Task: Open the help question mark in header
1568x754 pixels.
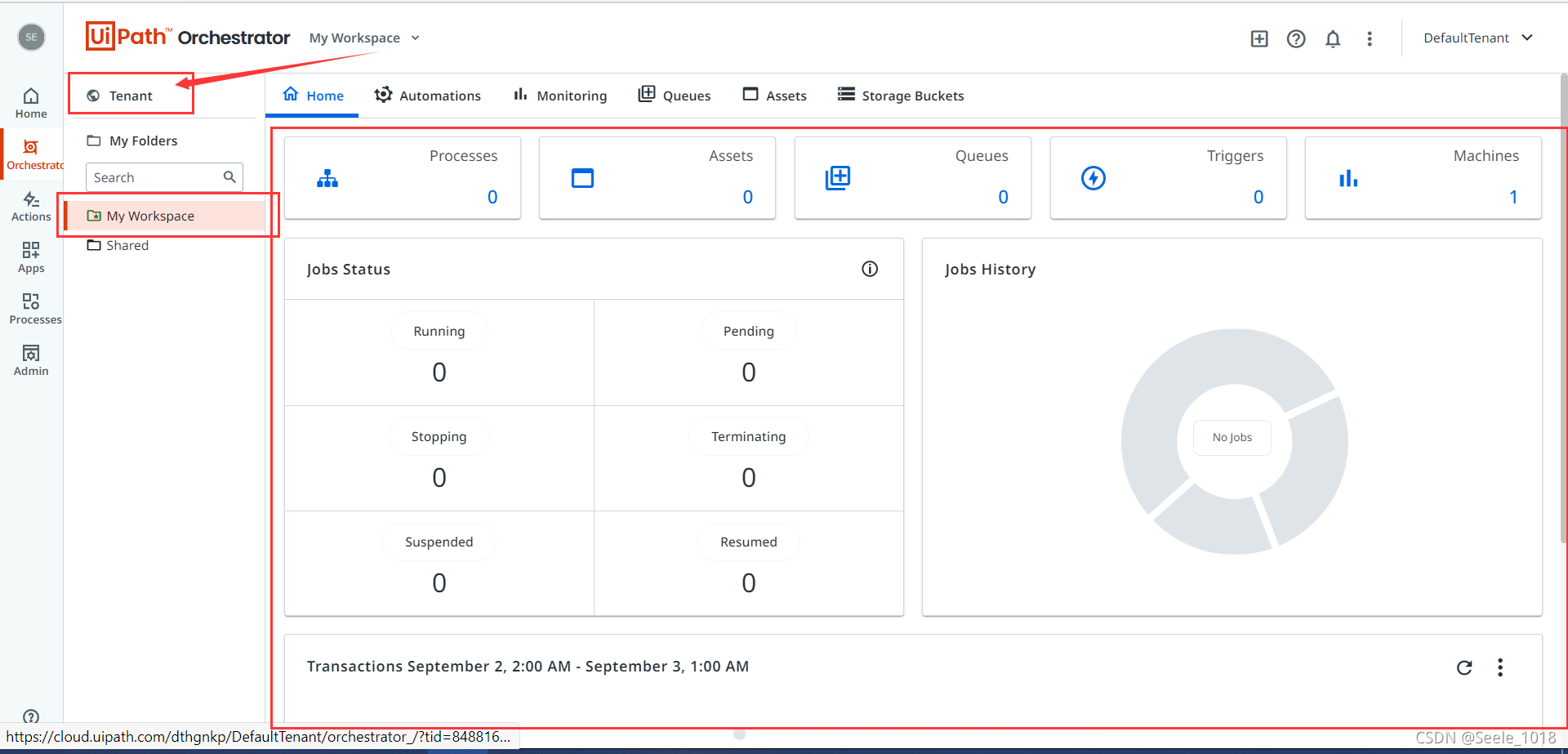Action: click(1296, 38)
